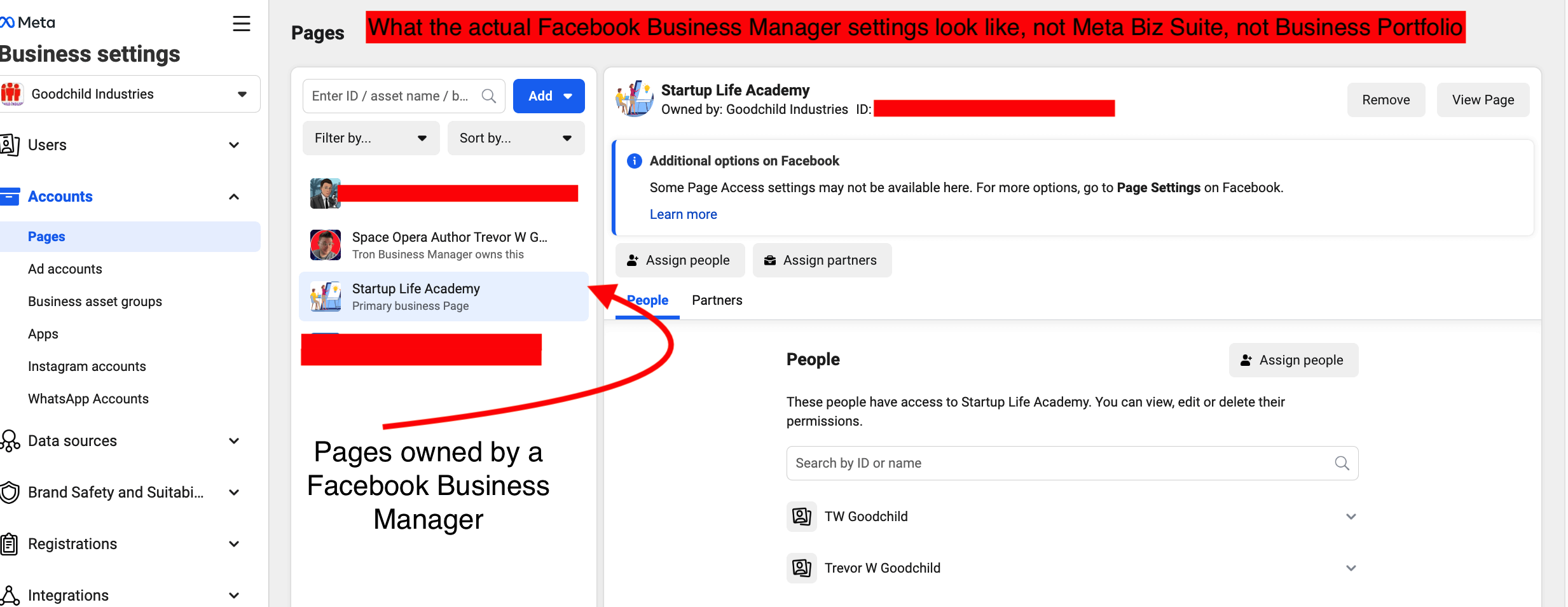Screen dimensions: 1568x607
Task: Click the Accounts section icon
Action: click(10, 197)
